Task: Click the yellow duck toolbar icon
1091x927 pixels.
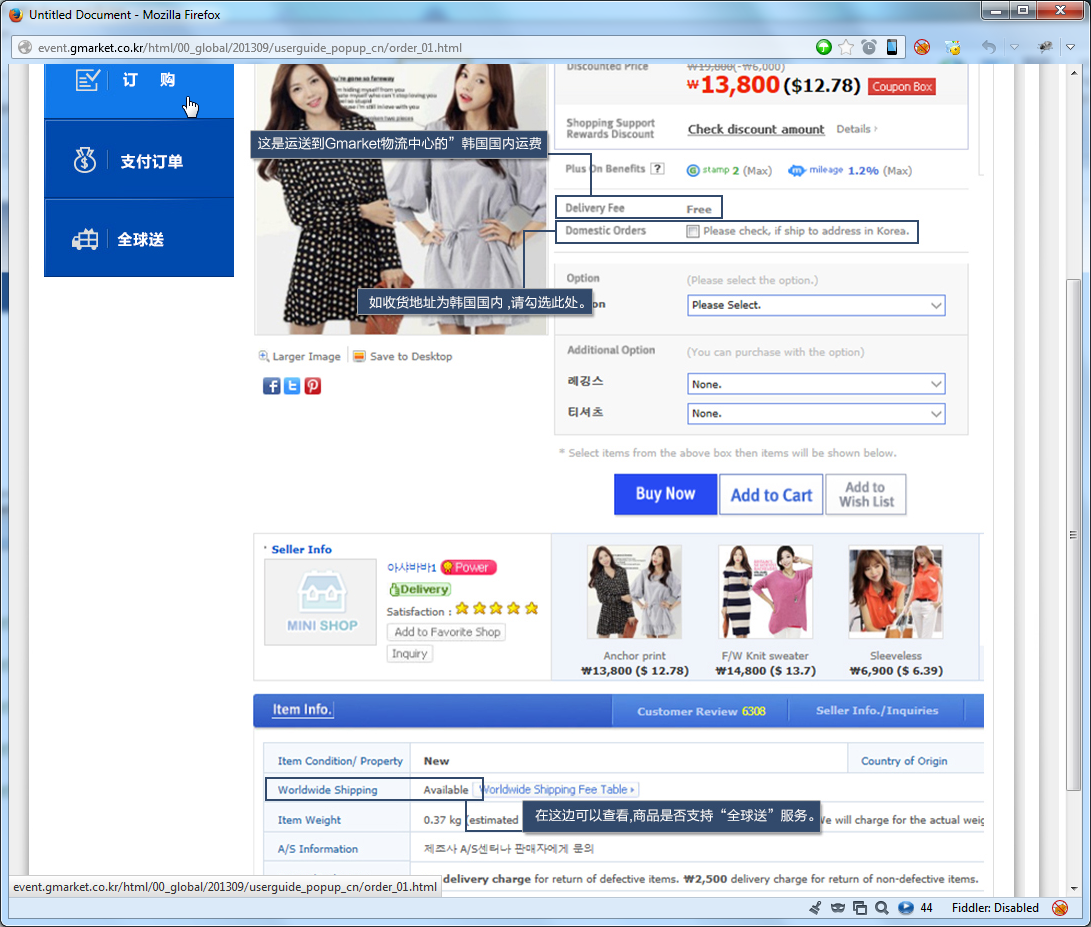Action: 953,47
